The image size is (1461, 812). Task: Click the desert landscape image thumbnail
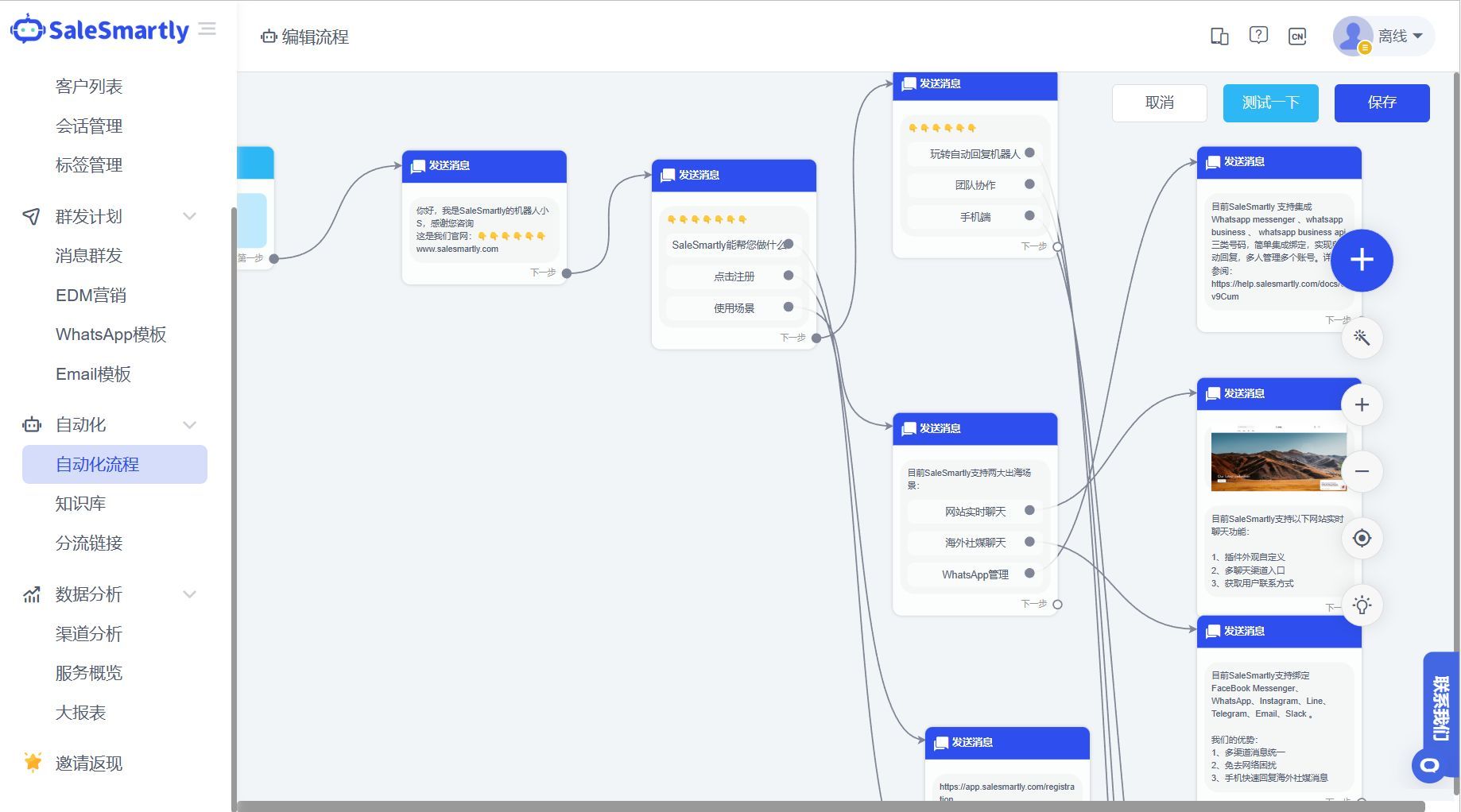(1278, 460)
